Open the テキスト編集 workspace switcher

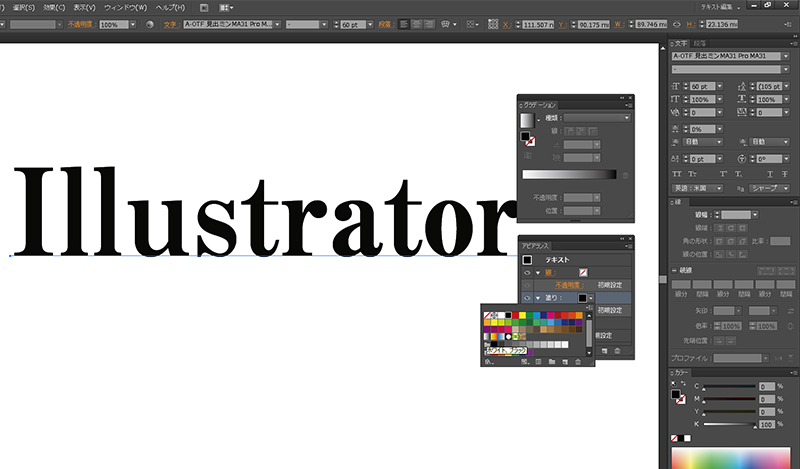tap(720, 7)
